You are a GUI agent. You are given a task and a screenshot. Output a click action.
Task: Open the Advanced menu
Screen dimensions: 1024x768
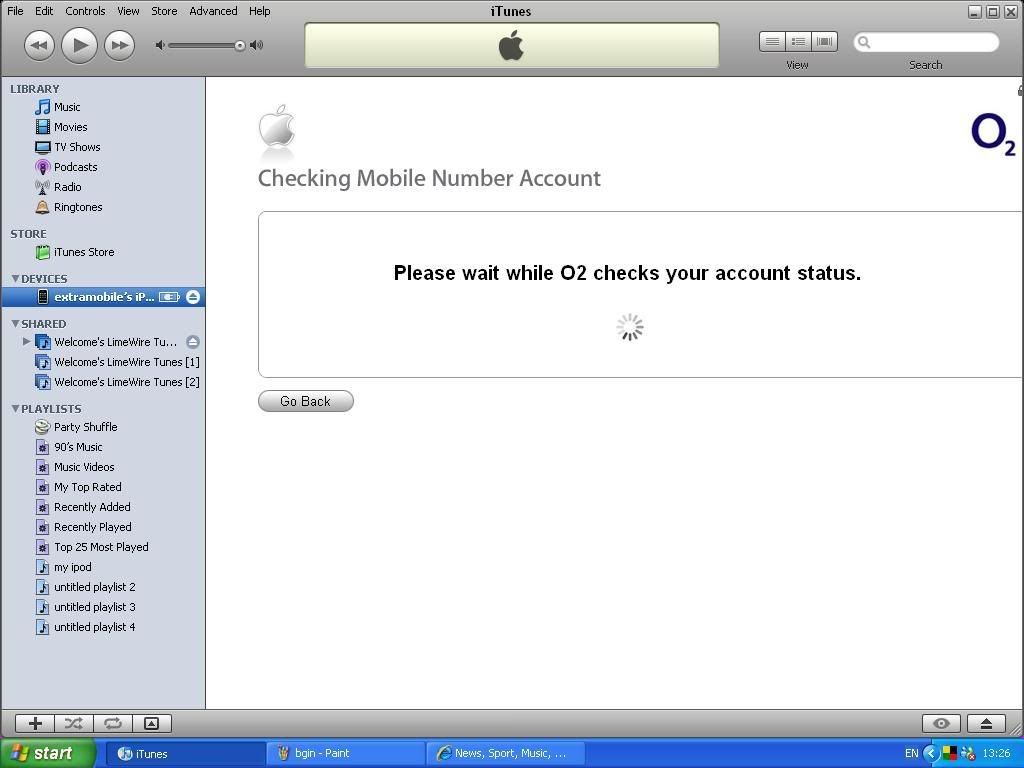[213, 11]
